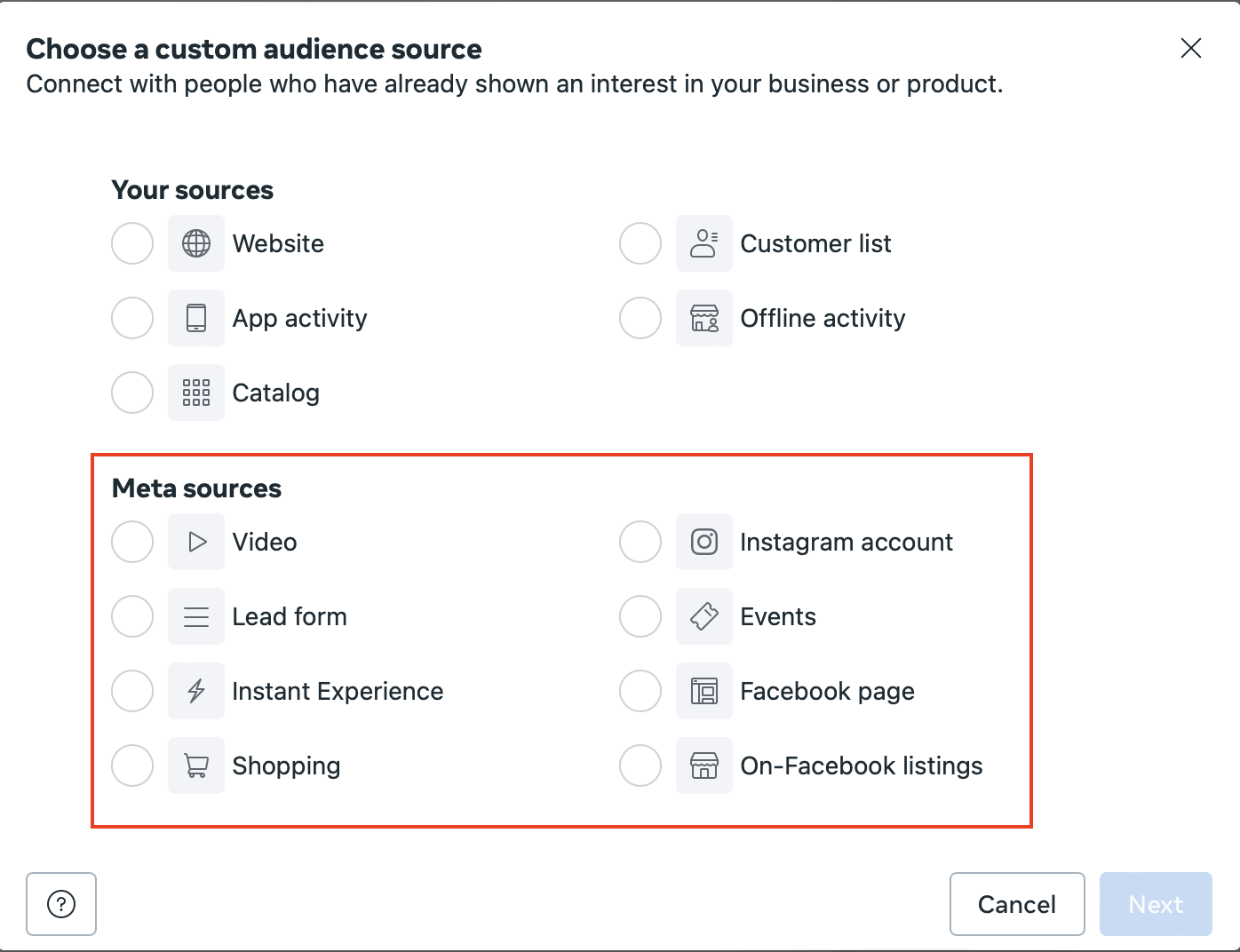Screen dimensions: 1240x952
Task: Click the play icon beside Video
Action: click(196, 542)
